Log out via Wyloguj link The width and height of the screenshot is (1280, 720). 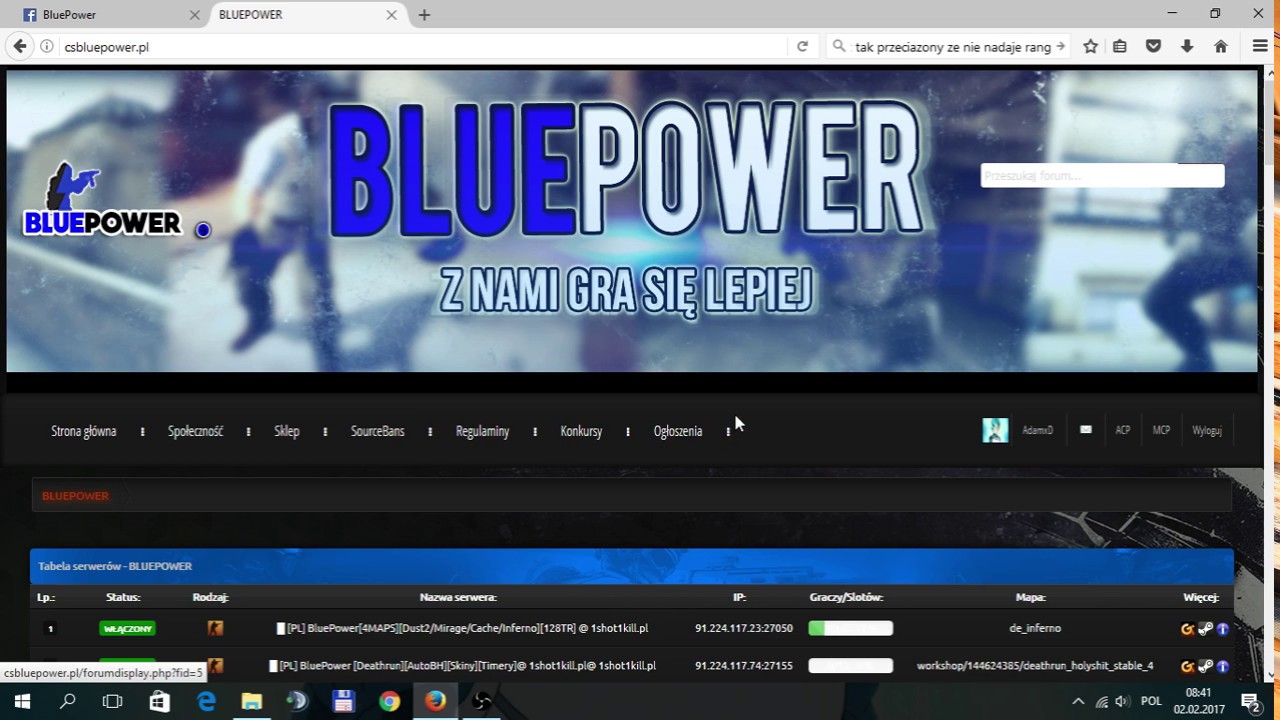[1207, 430]
